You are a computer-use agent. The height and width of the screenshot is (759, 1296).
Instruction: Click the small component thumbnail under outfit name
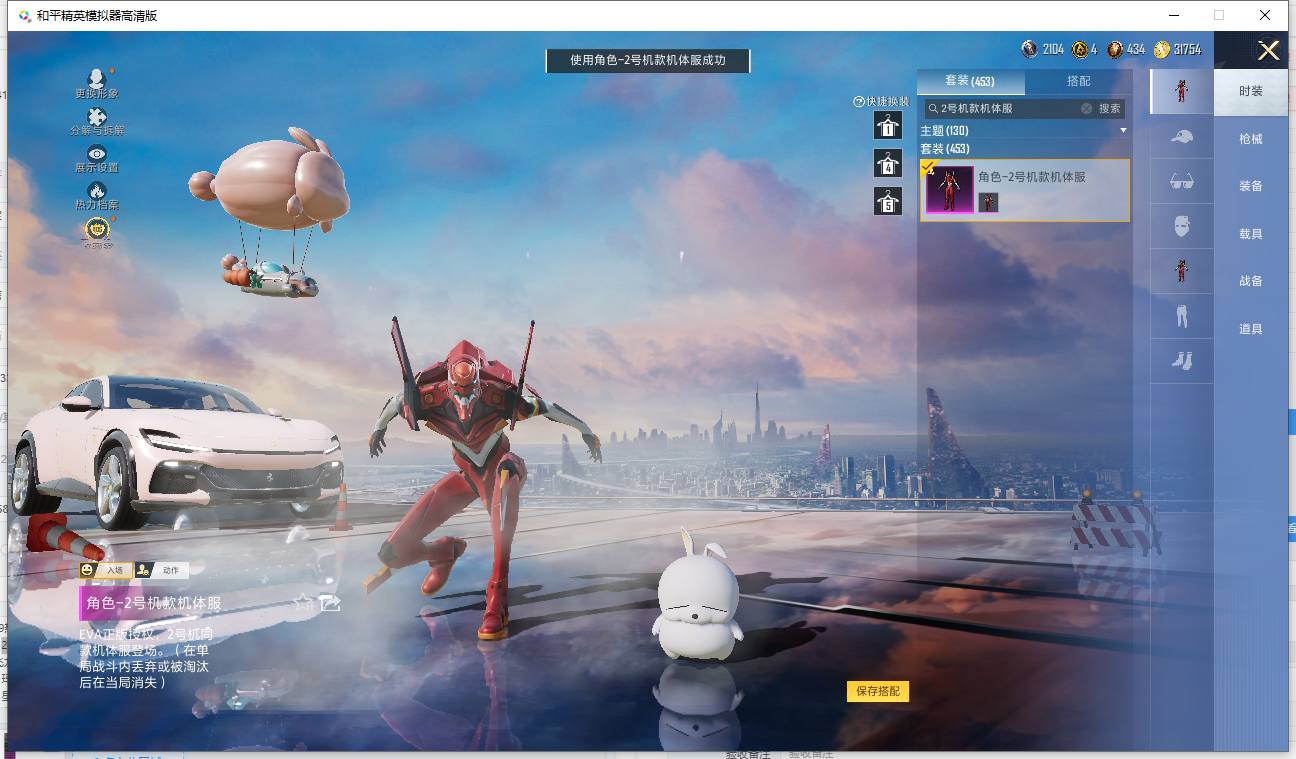coord(988,202)
